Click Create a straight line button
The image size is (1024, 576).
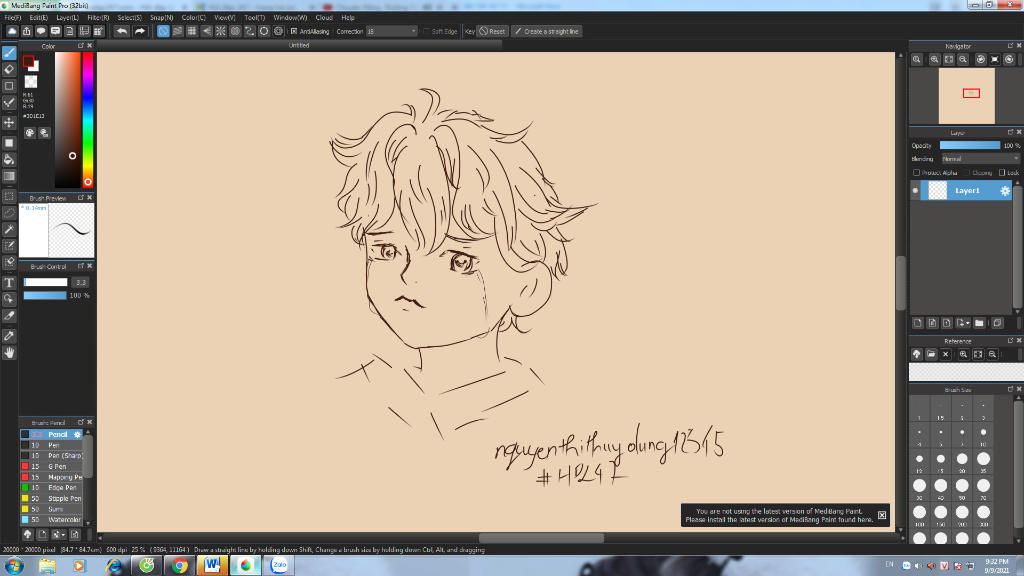(546, 31)
